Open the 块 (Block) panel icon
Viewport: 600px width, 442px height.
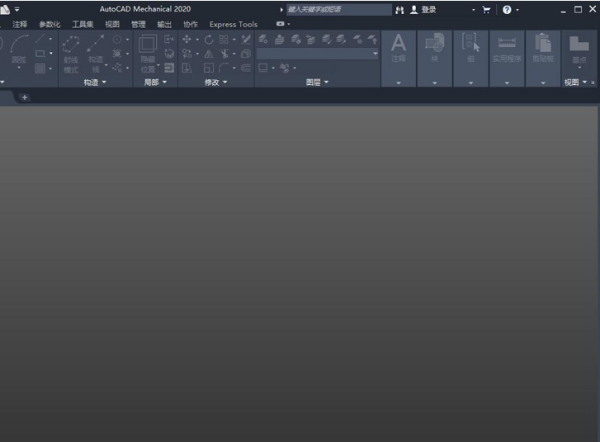click(x=434, y=44)
